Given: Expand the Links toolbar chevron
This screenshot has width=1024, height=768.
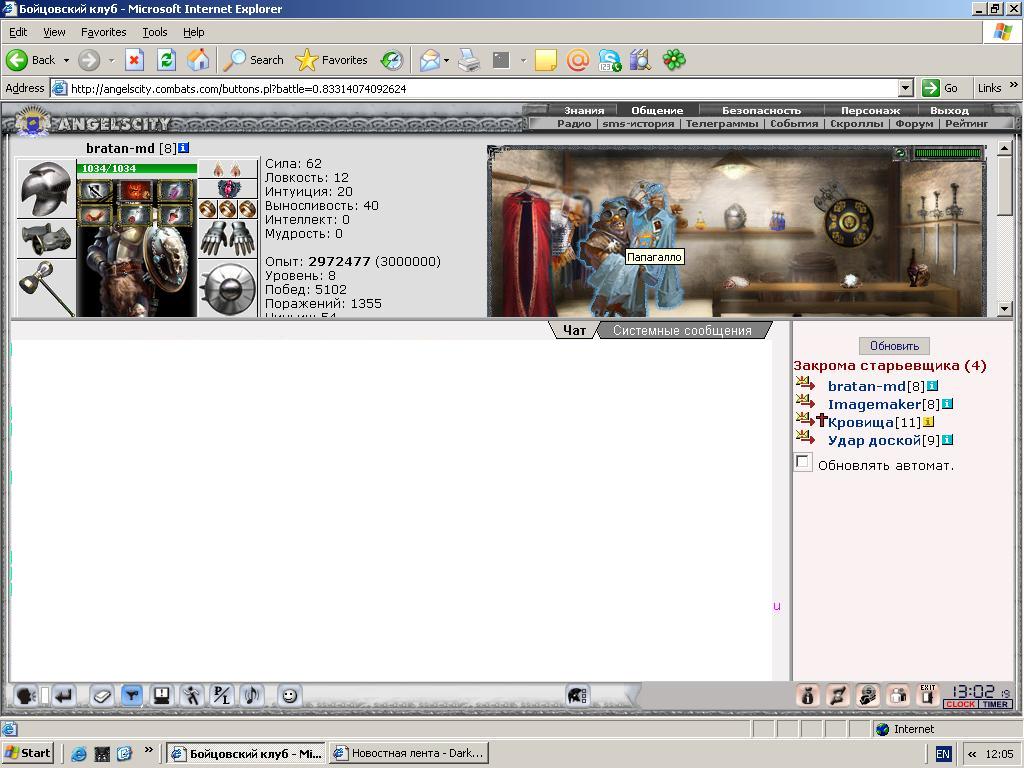Looking at the screenshot, I should tap(1014, 85).
